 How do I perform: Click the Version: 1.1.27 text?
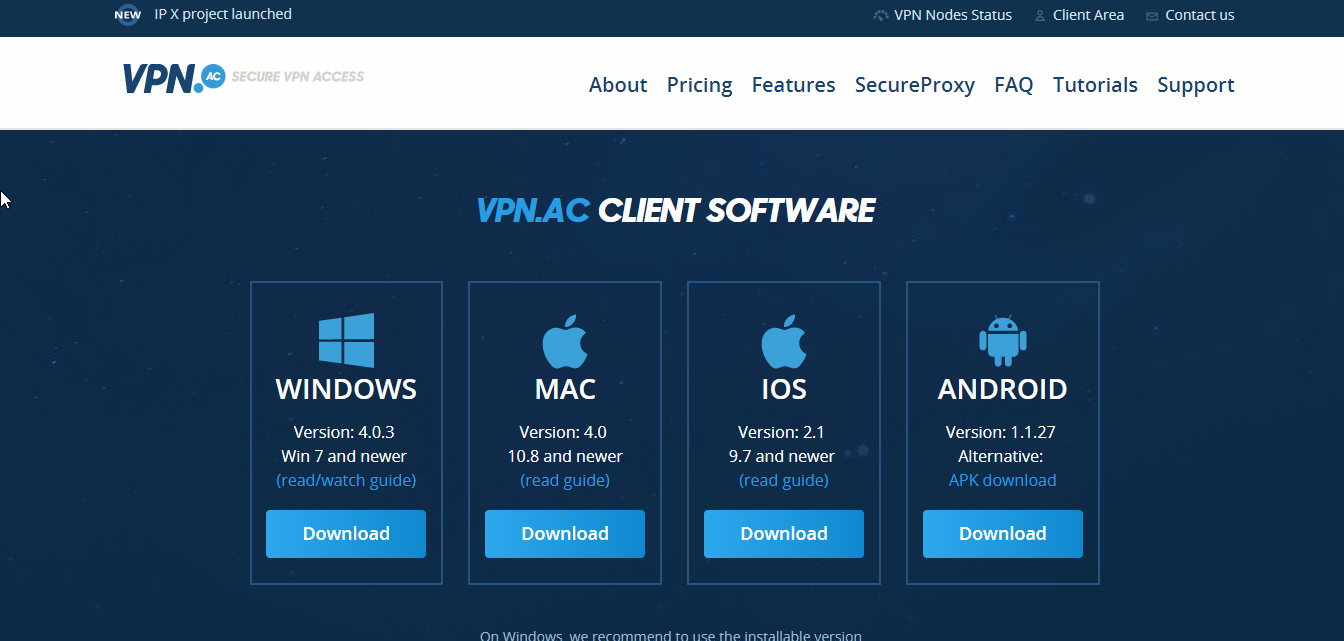coord(1001,432)
